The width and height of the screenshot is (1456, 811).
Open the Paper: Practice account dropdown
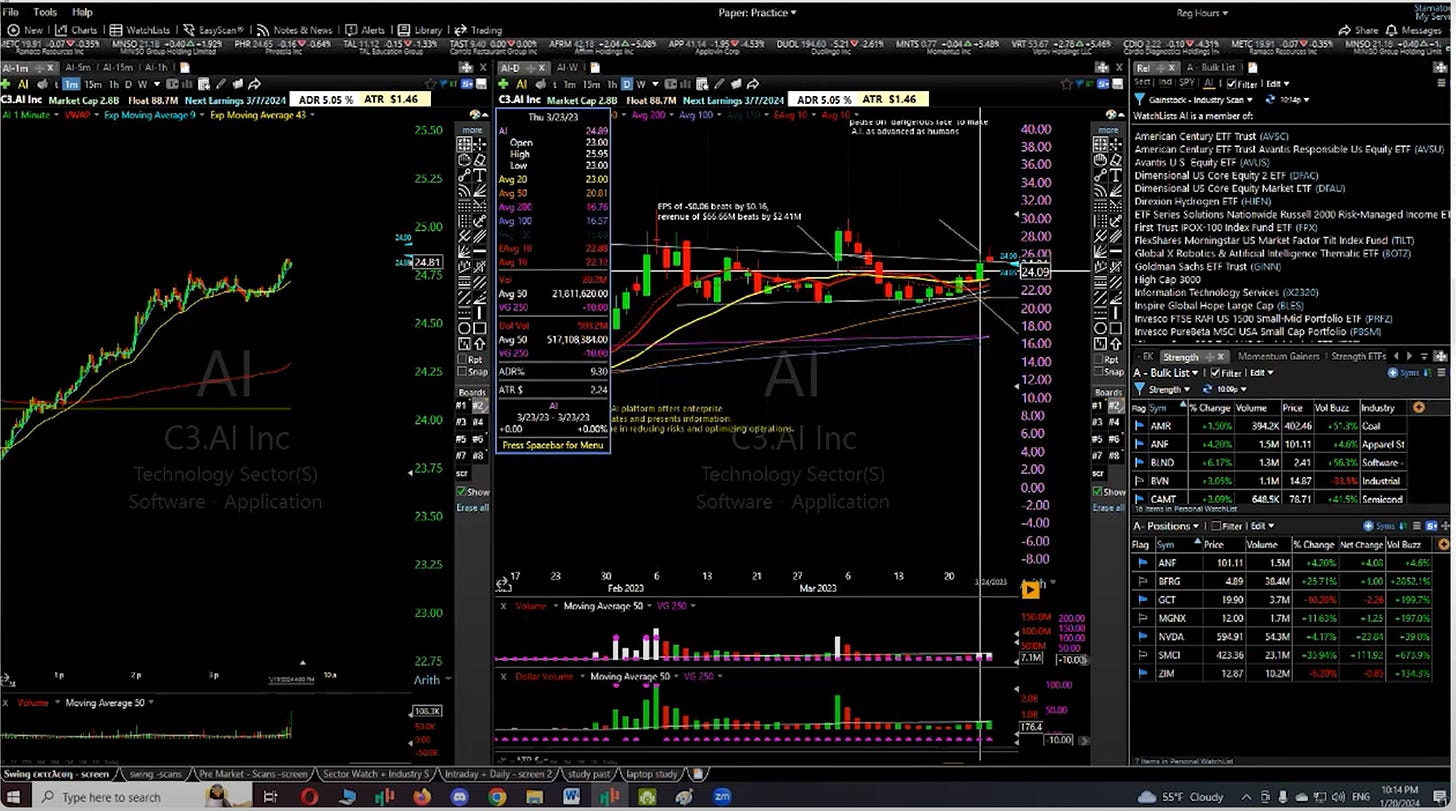pos(757,12)
